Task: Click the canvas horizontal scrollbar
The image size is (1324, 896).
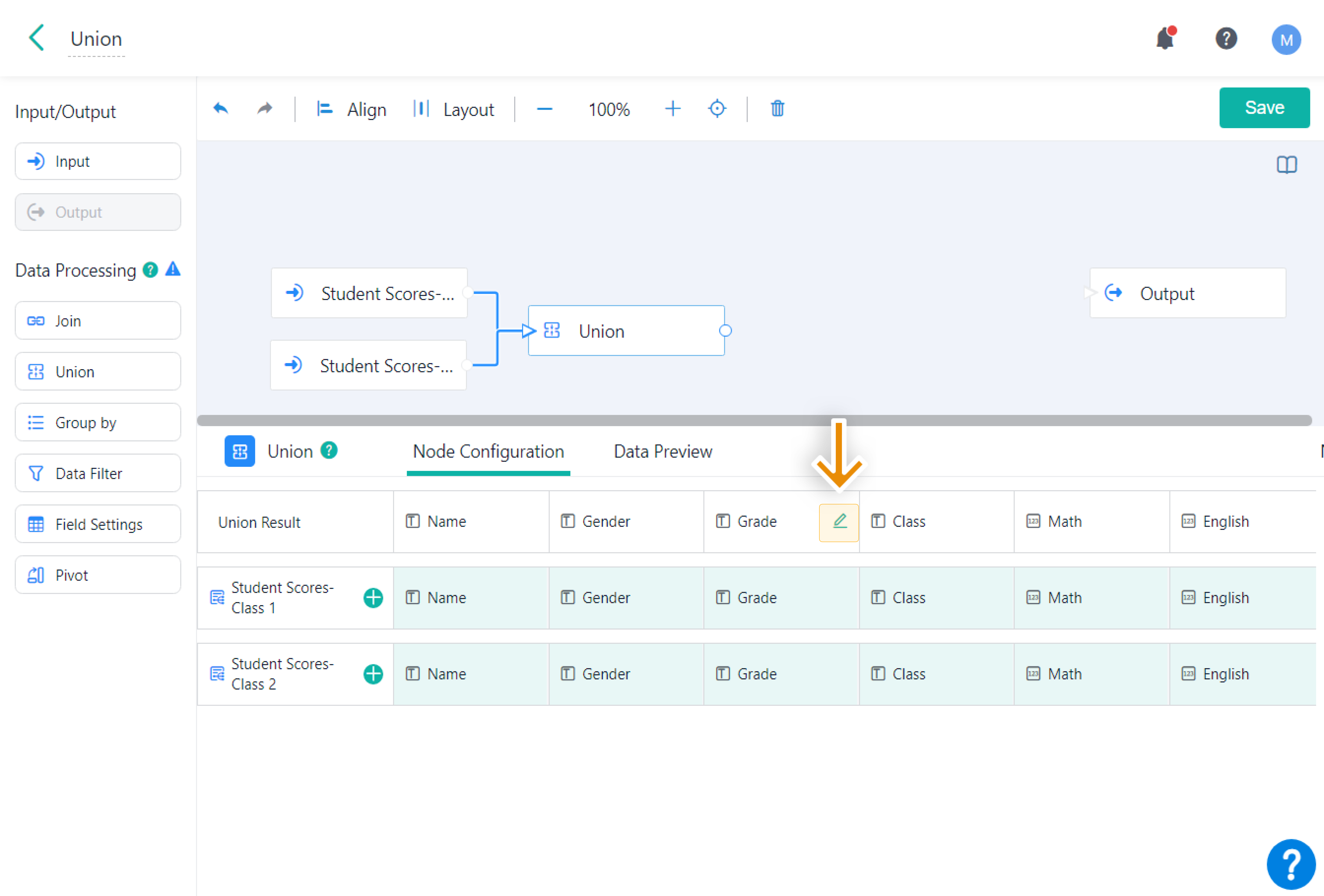Action: 754,420
